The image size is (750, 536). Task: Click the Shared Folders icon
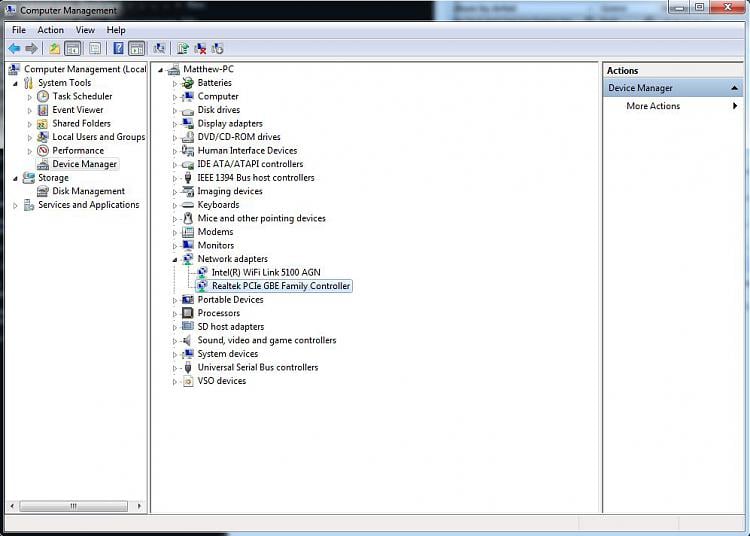43,124
